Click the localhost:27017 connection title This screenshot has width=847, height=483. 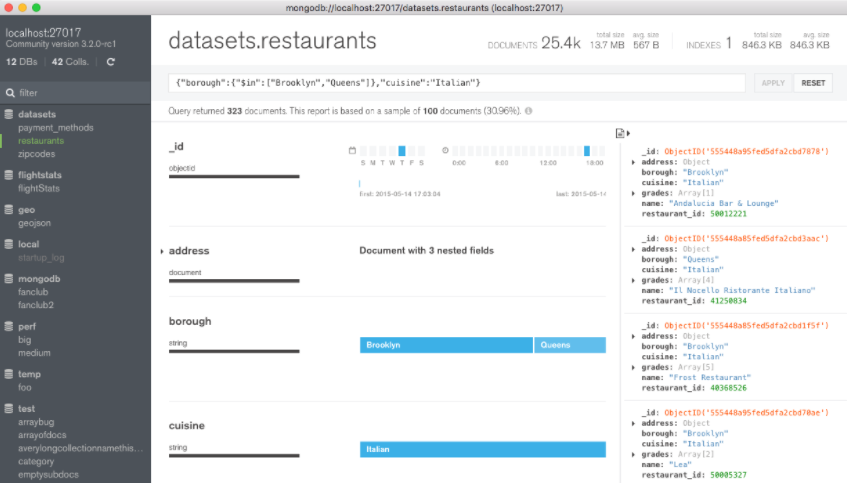43,32
